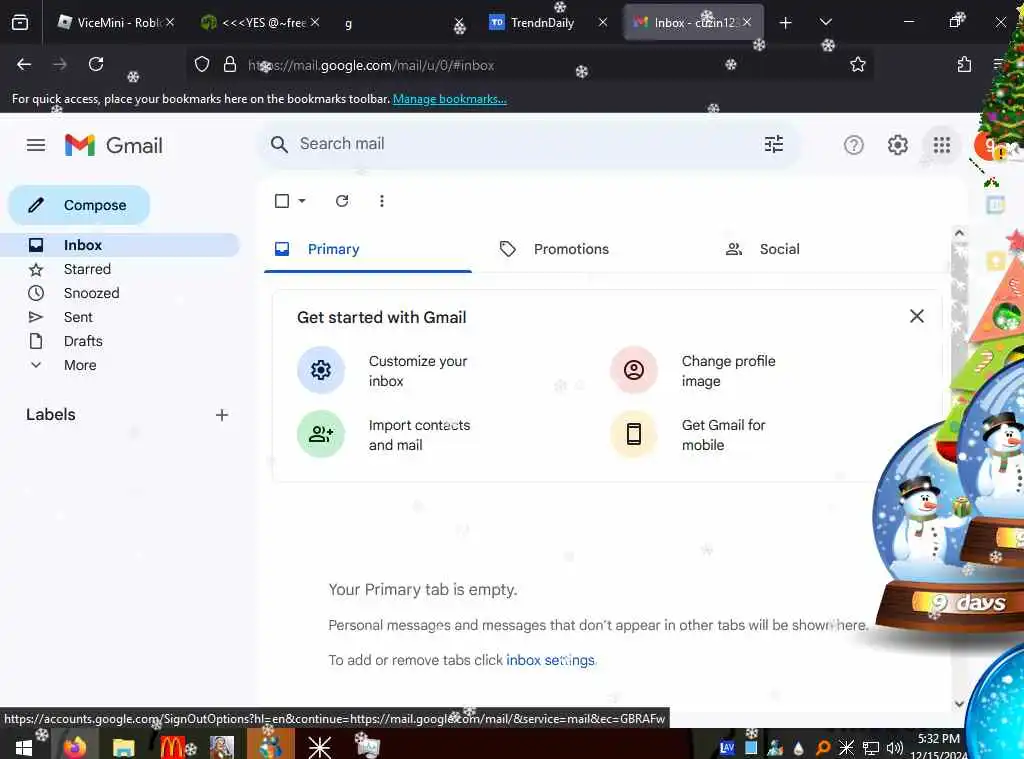Open a new browser tab
Screen dimensions: 1024x759
[x=785, y=23]
